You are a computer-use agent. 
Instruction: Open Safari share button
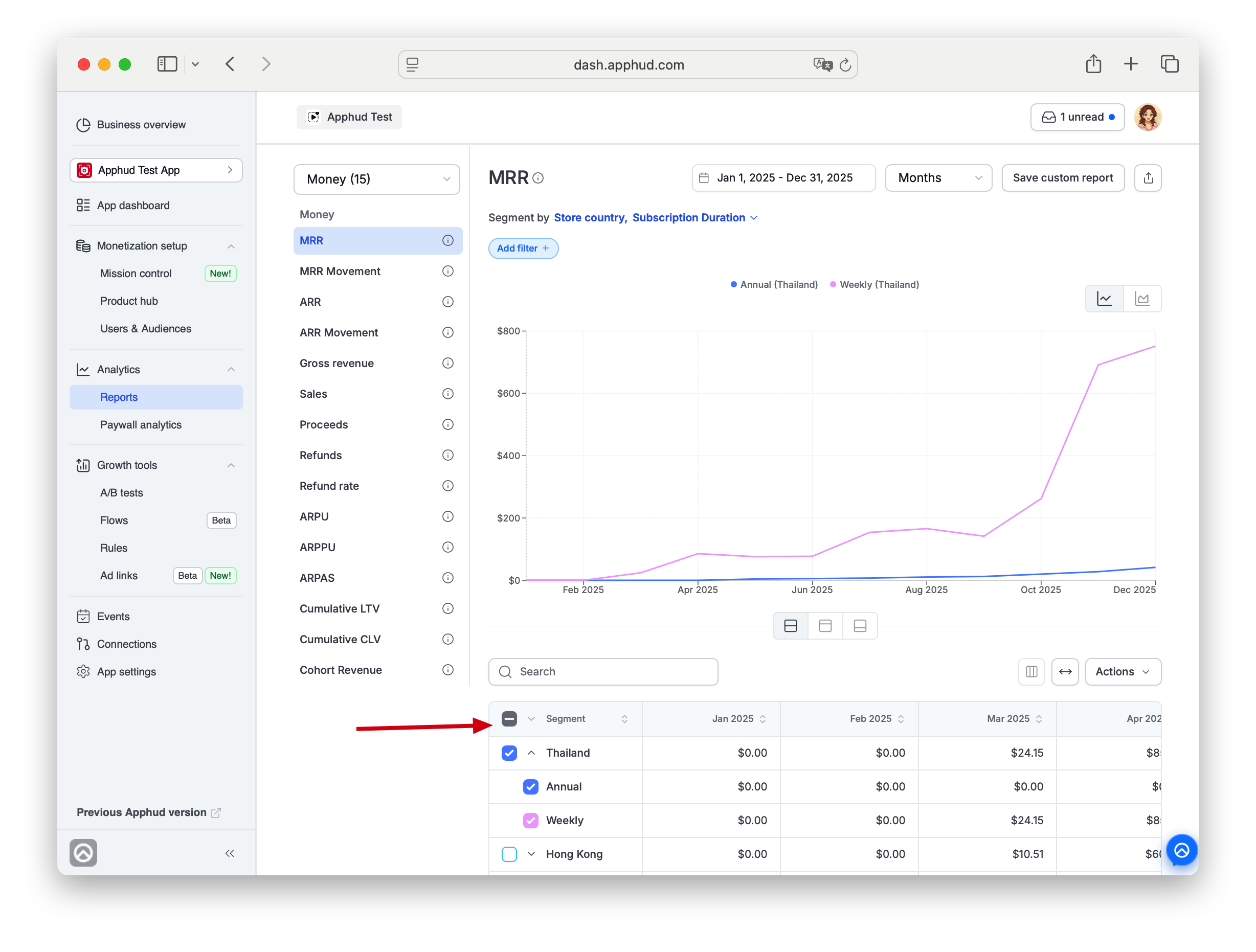point(1093,64)
